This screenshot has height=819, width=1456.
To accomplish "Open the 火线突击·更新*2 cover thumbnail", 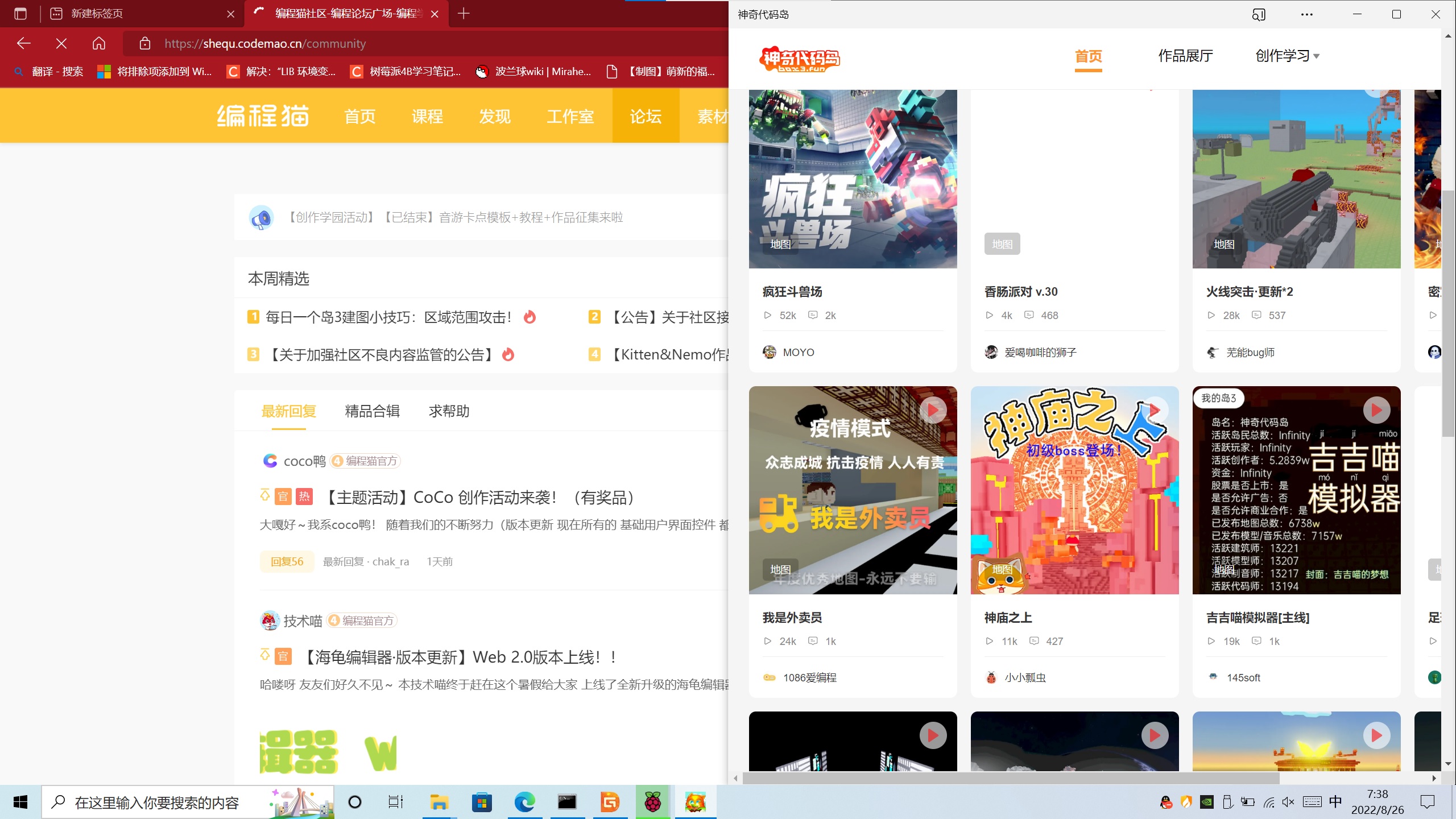I will tap(1296, 179).
